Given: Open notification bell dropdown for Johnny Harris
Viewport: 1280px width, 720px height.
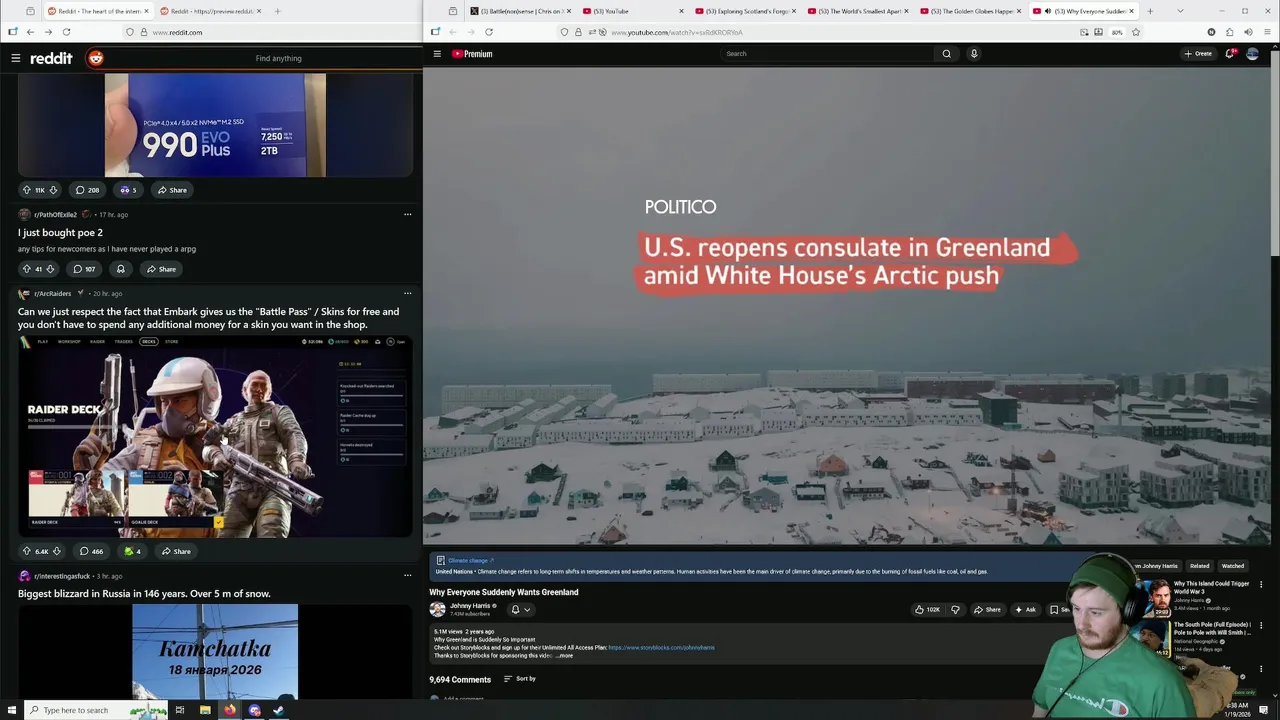Looking at the screenshot, I should pos(521,610).
